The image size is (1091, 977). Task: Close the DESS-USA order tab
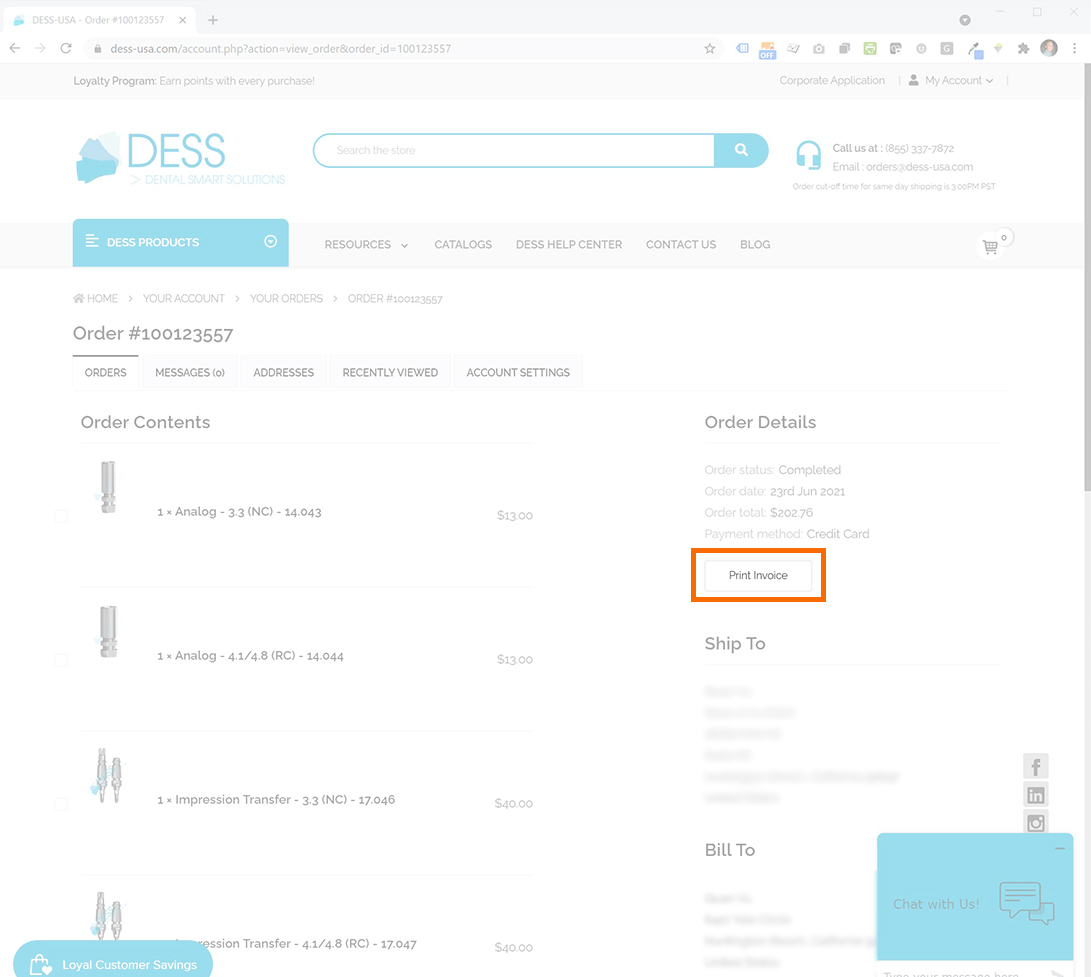[182, 20]
